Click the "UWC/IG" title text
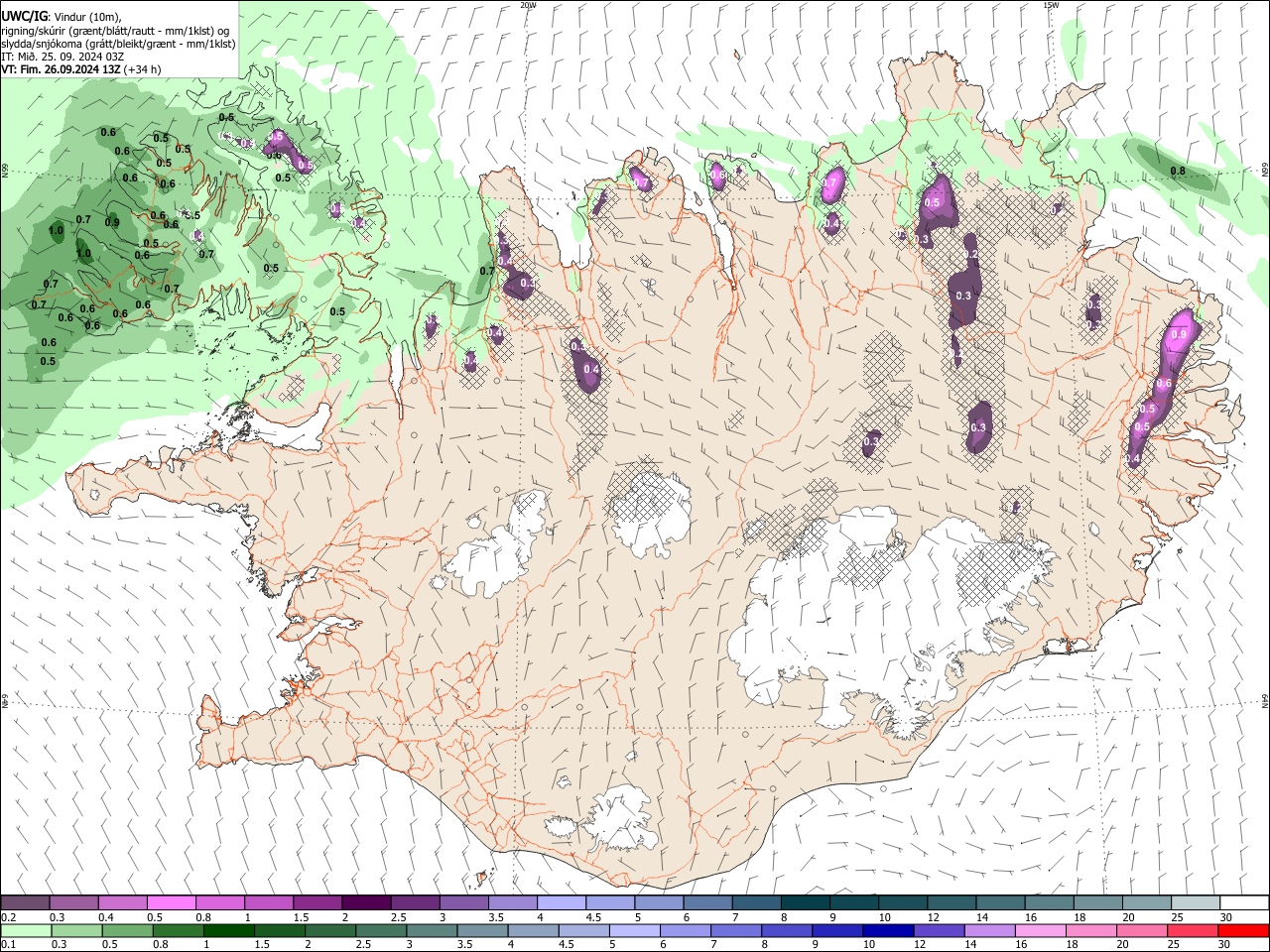Screen dimensions: 1270x952 pyautogui.click(x=24, y=17)
